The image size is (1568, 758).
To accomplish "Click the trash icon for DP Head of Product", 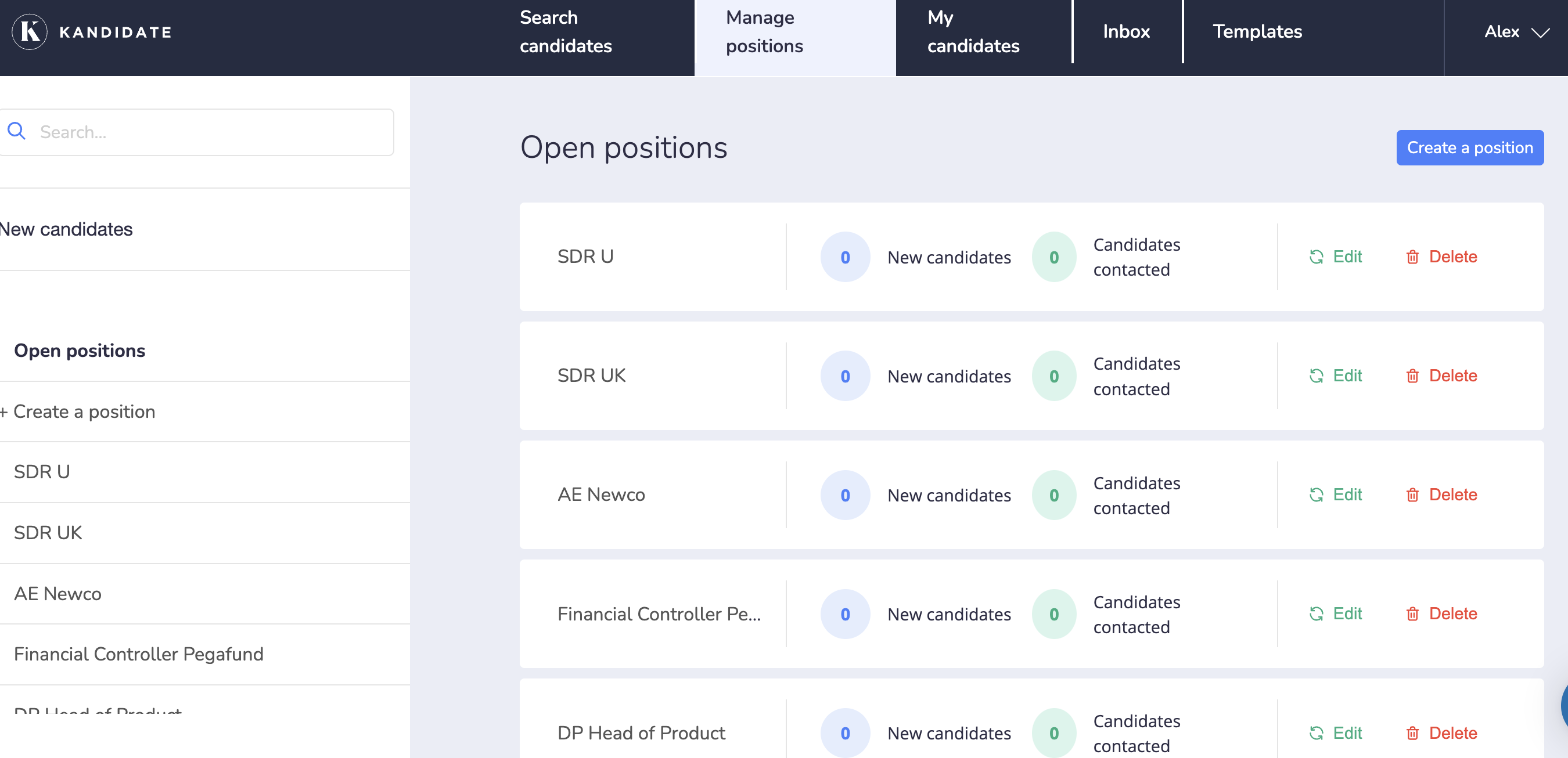I will (1412, 733).
